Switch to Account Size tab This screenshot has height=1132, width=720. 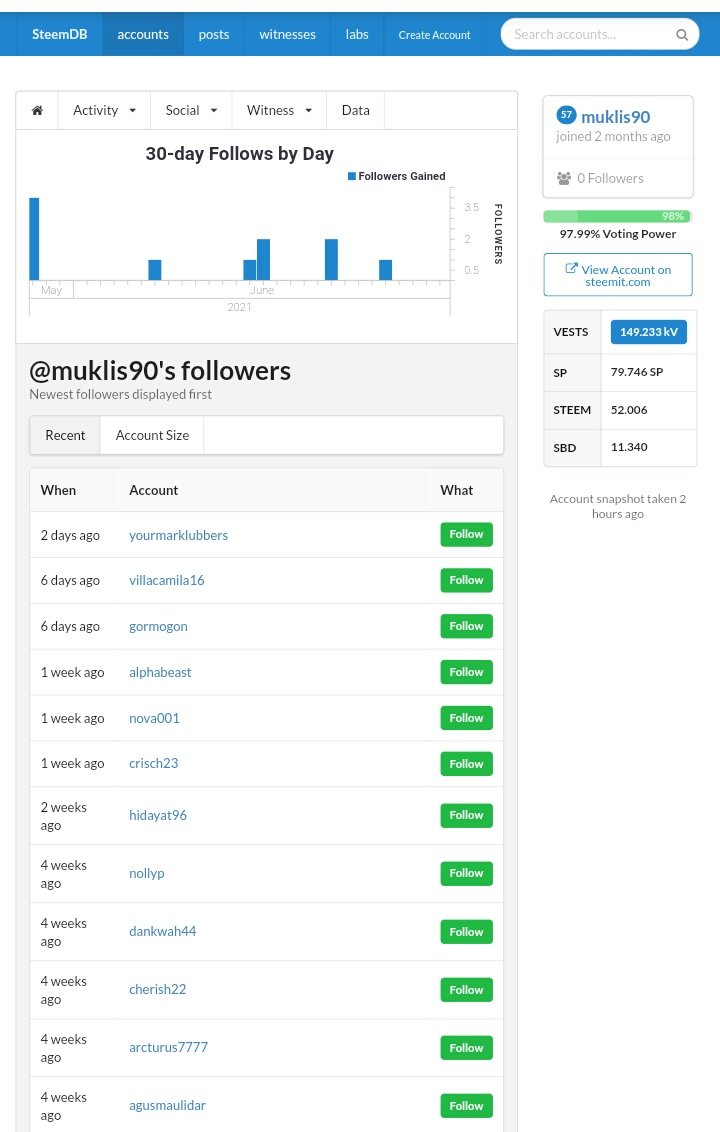click(x=152, y=435)
